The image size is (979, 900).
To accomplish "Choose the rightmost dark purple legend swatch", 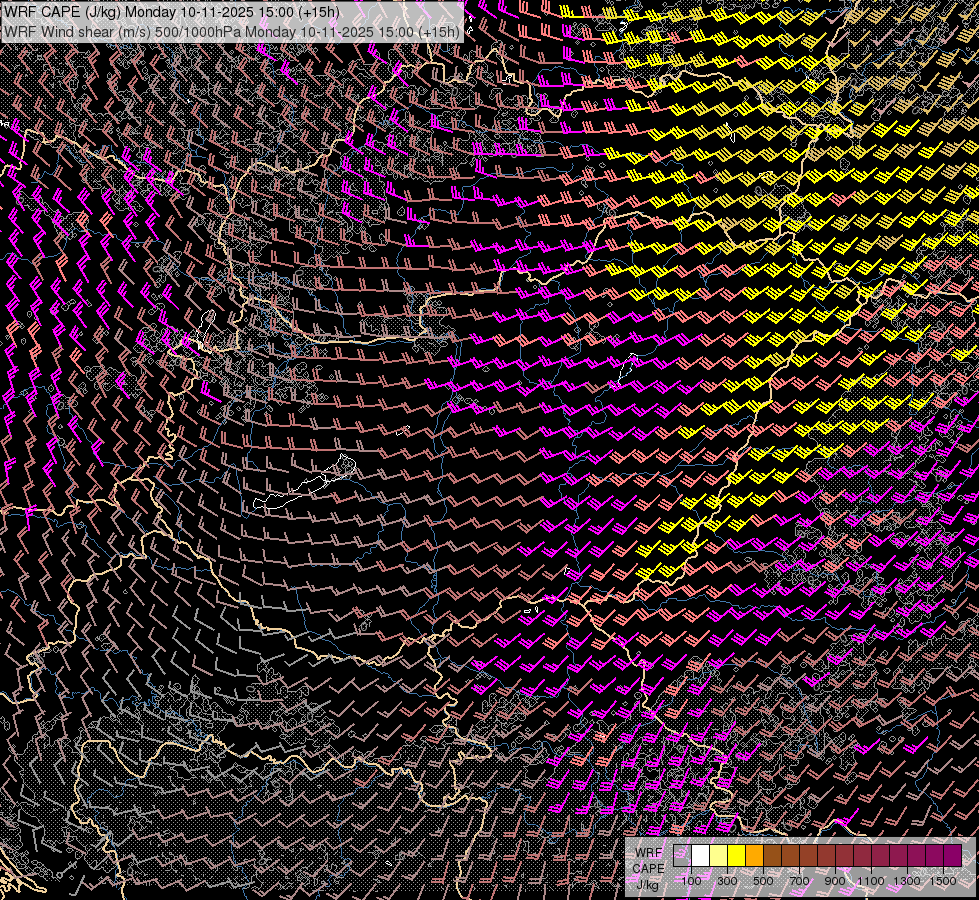I will [952, 855].
